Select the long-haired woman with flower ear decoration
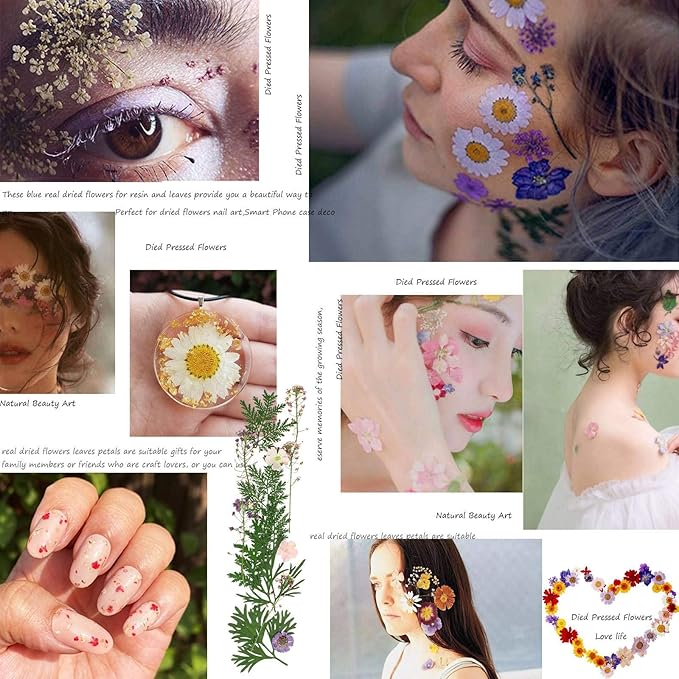The height and width of the screenshot is (679, 679). pyautogui.click(x=436, y=609)
